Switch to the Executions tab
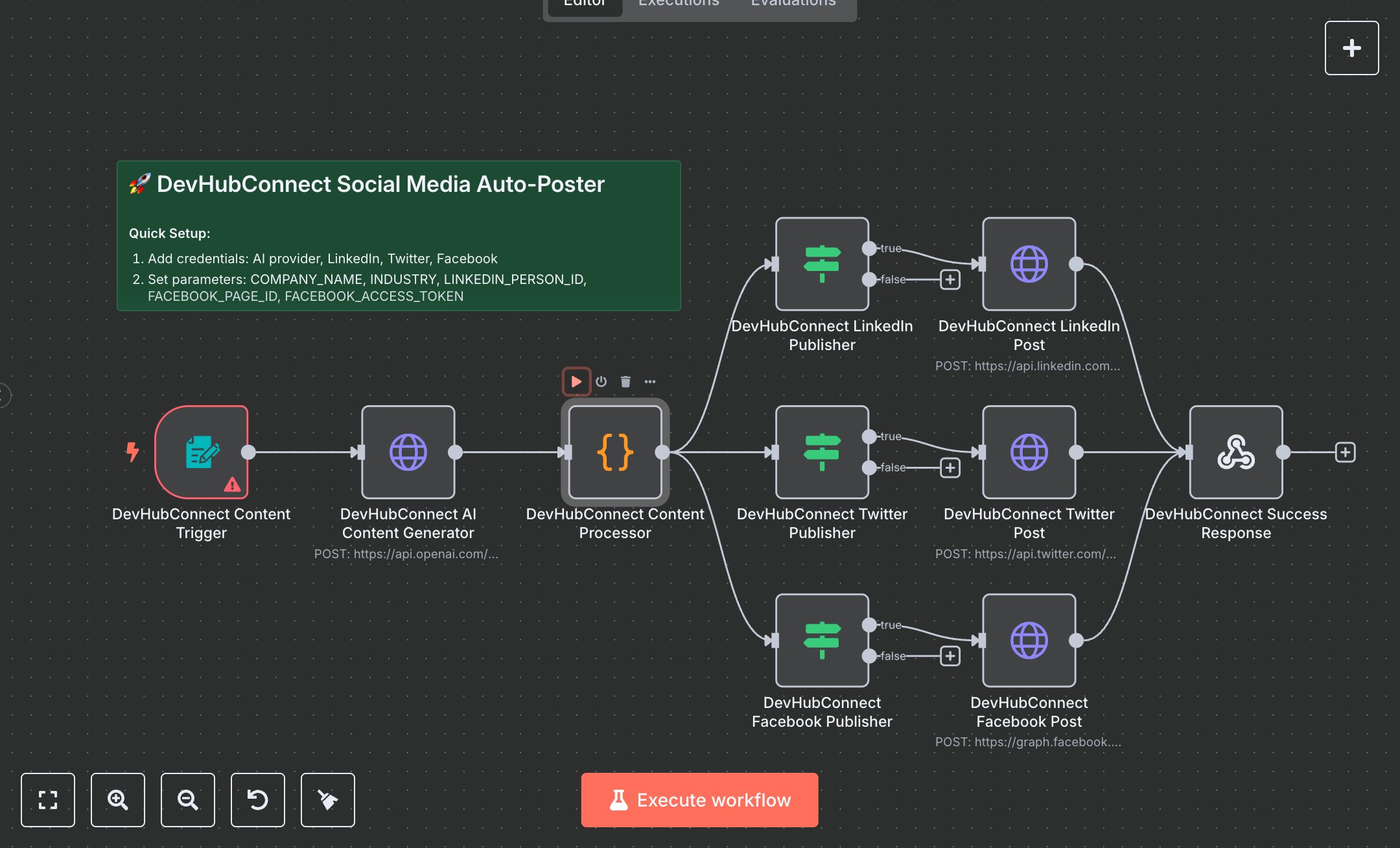Screen dimensions: 1400x848 [x=678, y=5]
